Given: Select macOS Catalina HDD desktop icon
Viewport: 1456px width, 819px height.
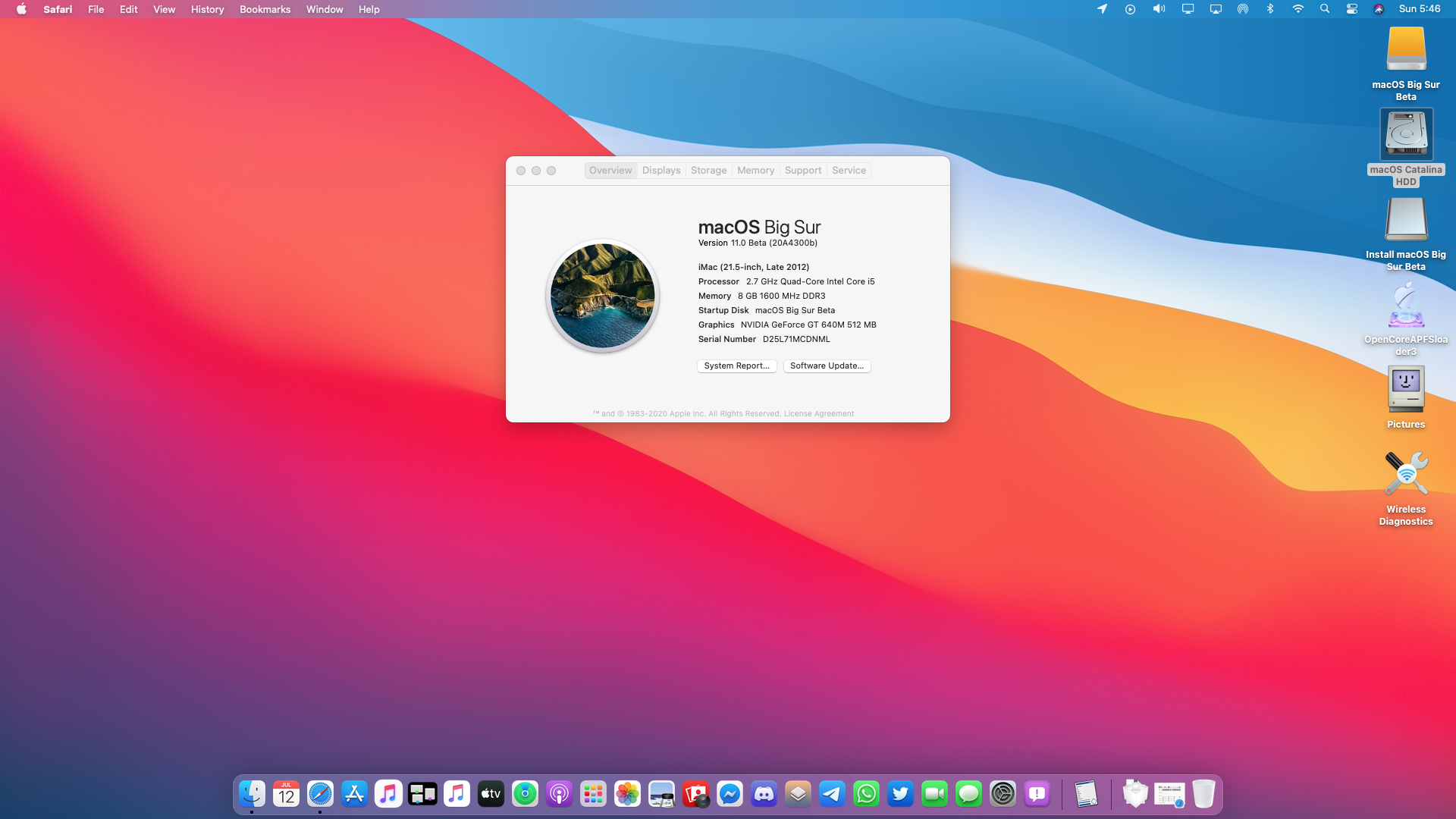Looking at the screenshot, I should [x=1406, y=134].
